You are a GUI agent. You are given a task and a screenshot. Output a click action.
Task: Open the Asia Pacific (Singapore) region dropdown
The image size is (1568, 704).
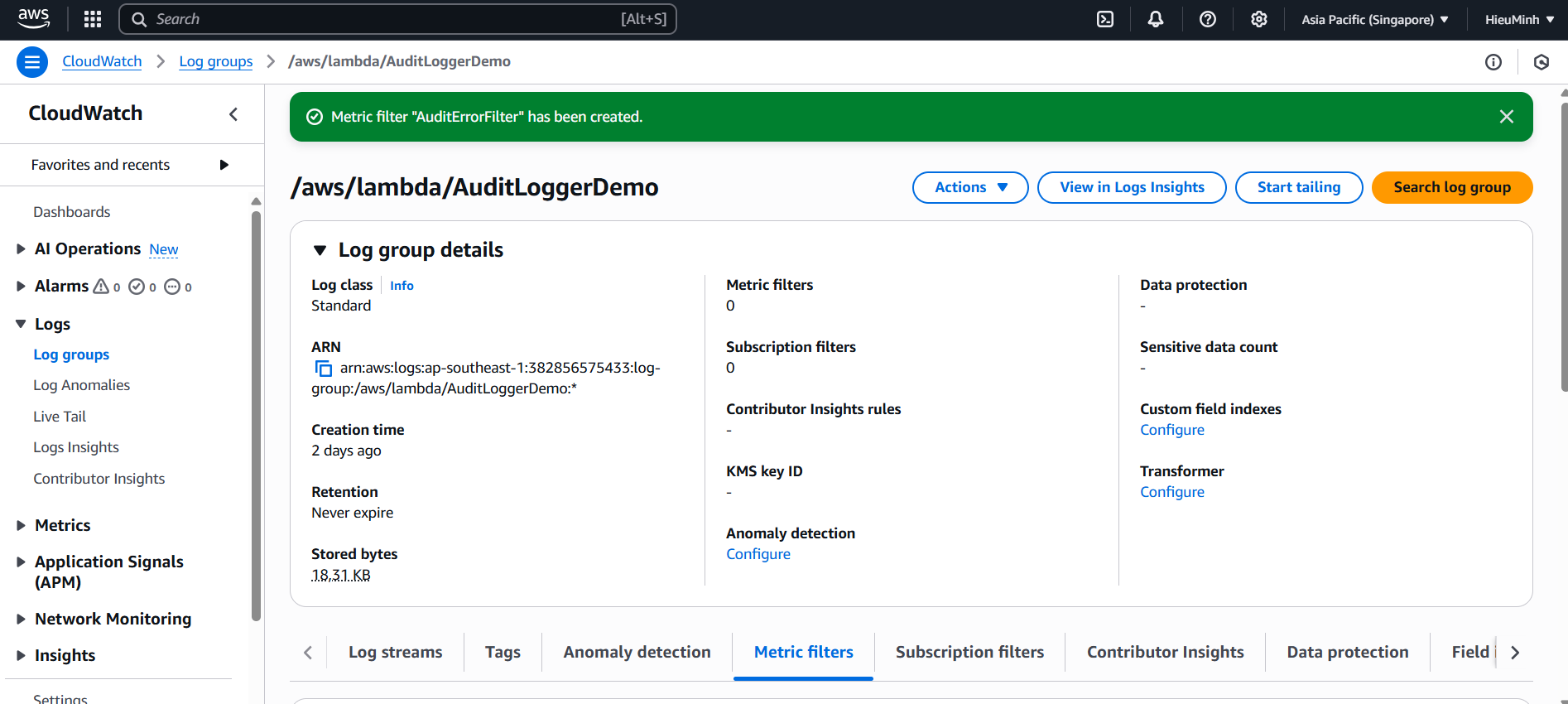pyautogui.click(x=1375, y=19)
